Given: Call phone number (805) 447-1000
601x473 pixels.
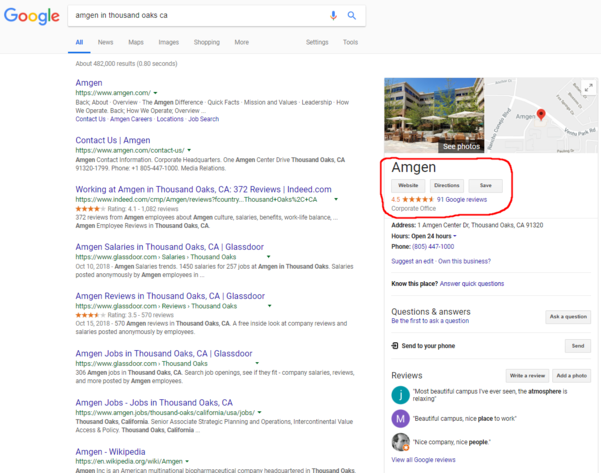Looking at the screenshot, I should pos(433,246).
